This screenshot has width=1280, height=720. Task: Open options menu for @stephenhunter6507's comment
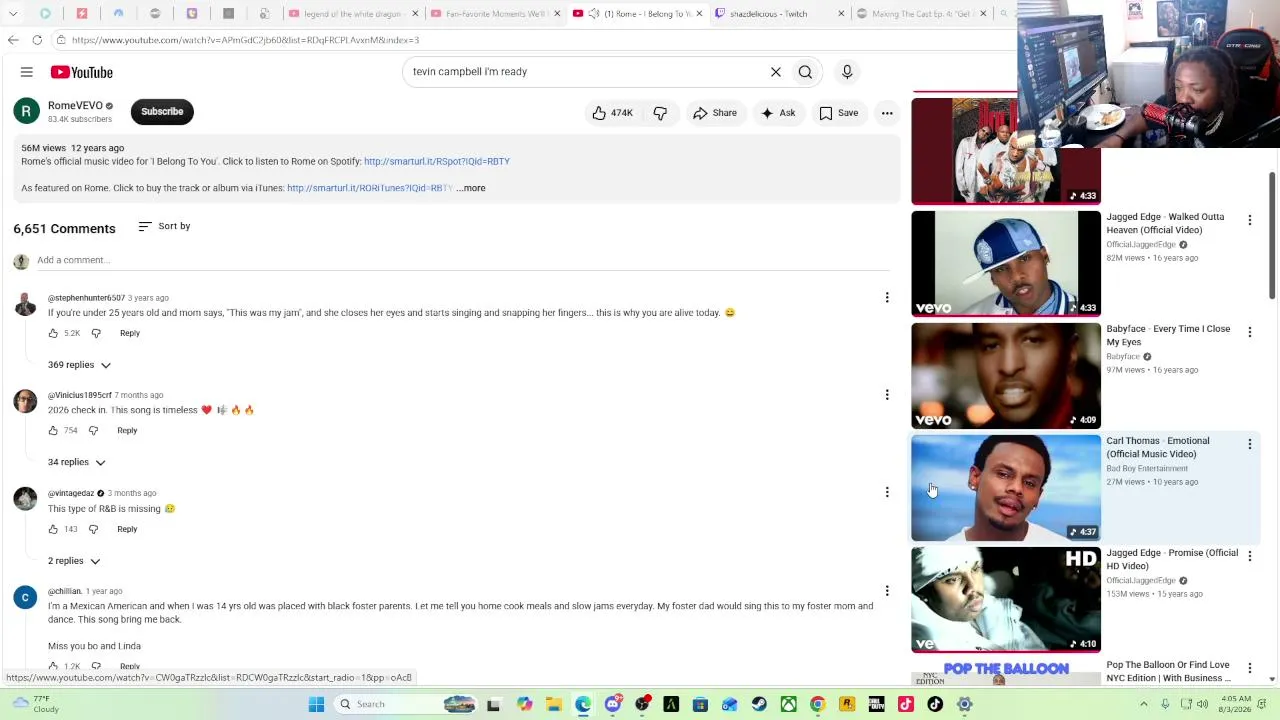(887, 297)
